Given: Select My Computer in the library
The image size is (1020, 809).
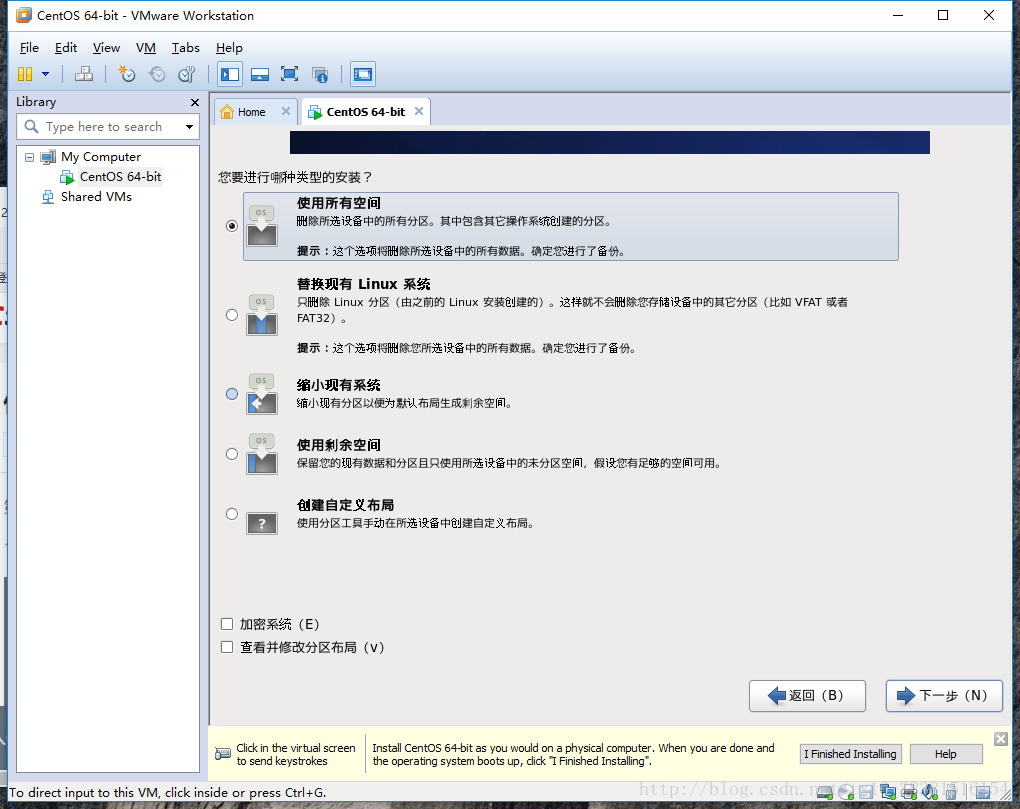Looking at the screenshot, I should (x=101, y=157).
